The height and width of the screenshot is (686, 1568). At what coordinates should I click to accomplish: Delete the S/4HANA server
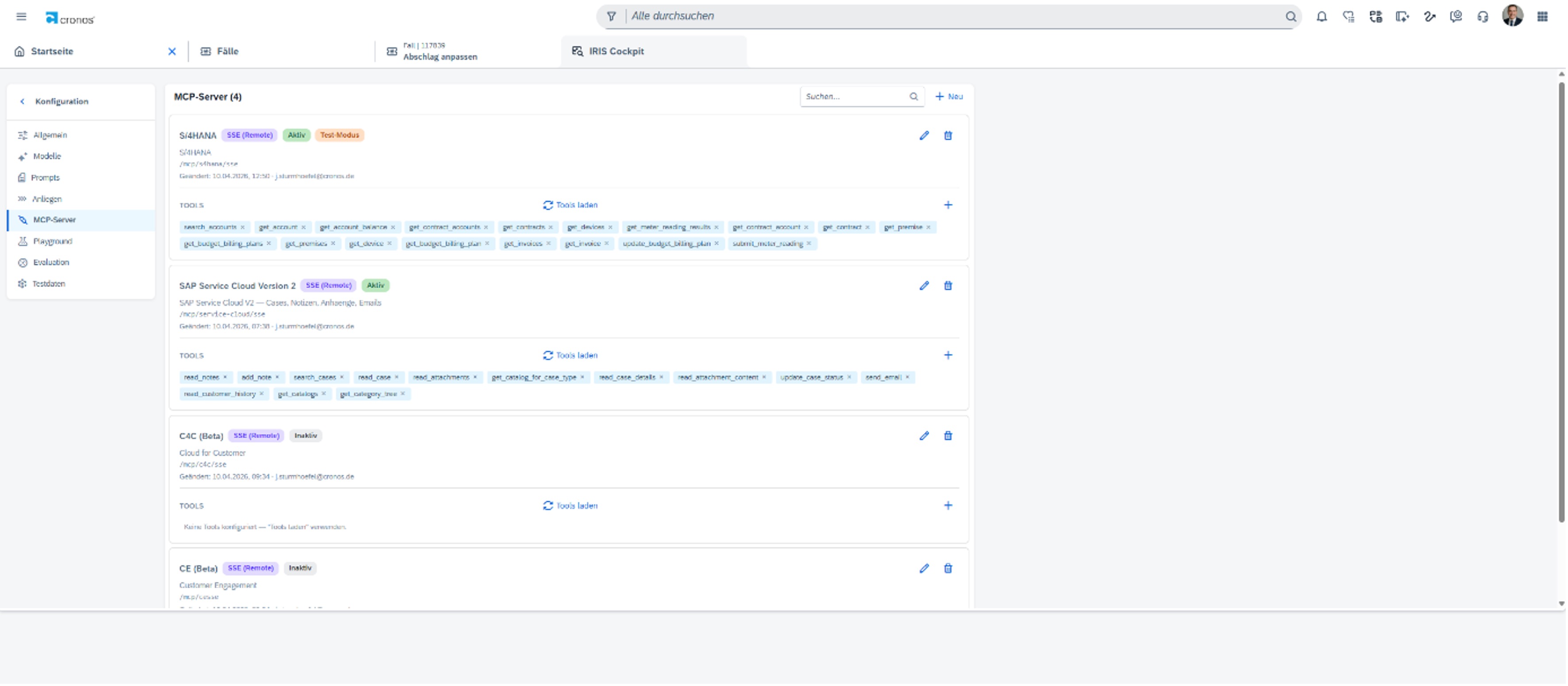(x=948, y=135)
